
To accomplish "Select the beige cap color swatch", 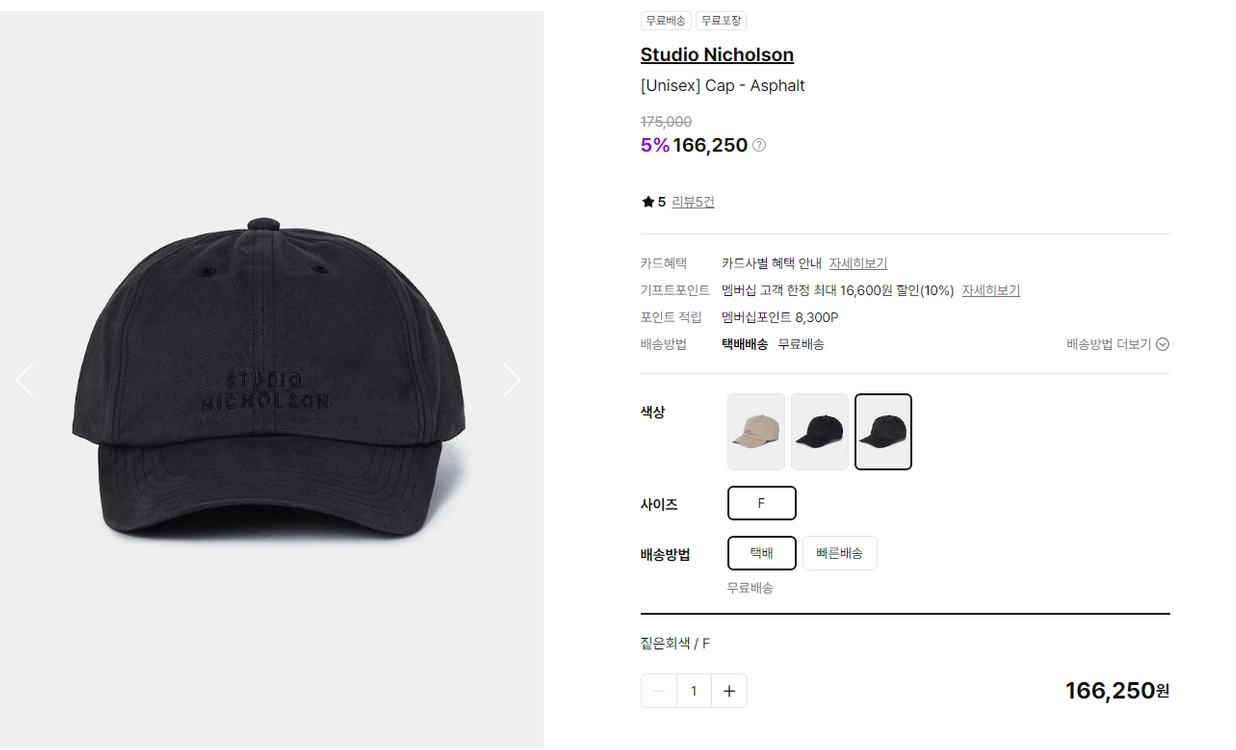I will pyautogui.click(x=756, y=432).
